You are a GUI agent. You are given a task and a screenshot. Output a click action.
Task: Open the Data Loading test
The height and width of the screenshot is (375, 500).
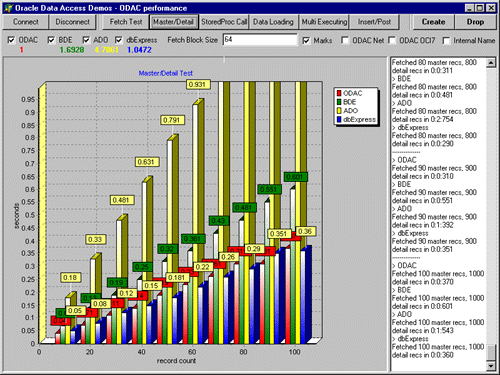273,22
